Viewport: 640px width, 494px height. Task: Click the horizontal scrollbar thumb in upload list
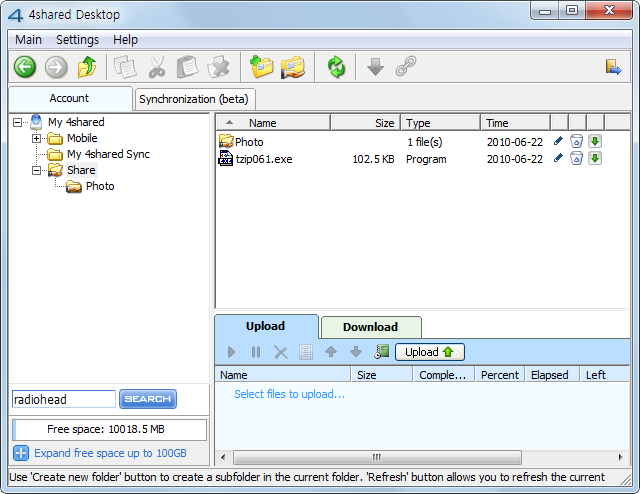click(x=377, y=457)
